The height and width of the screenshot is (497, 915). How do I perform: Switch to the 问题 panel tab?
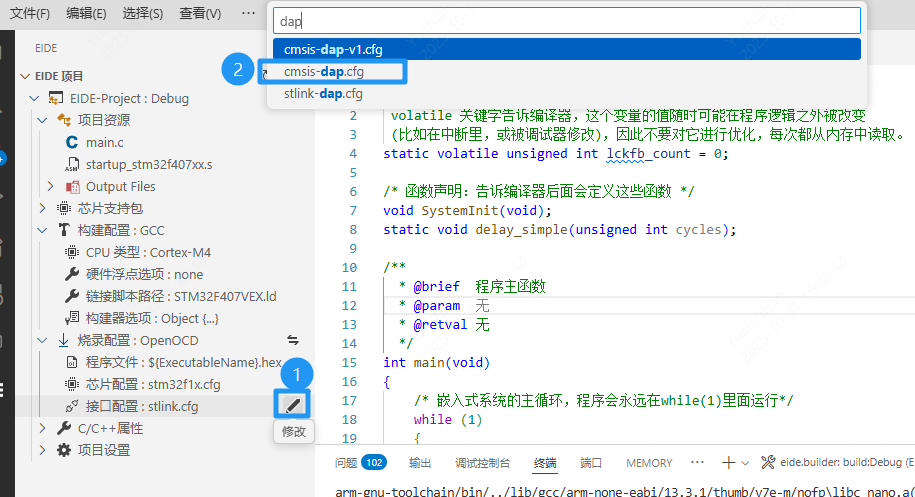(346, 463)
